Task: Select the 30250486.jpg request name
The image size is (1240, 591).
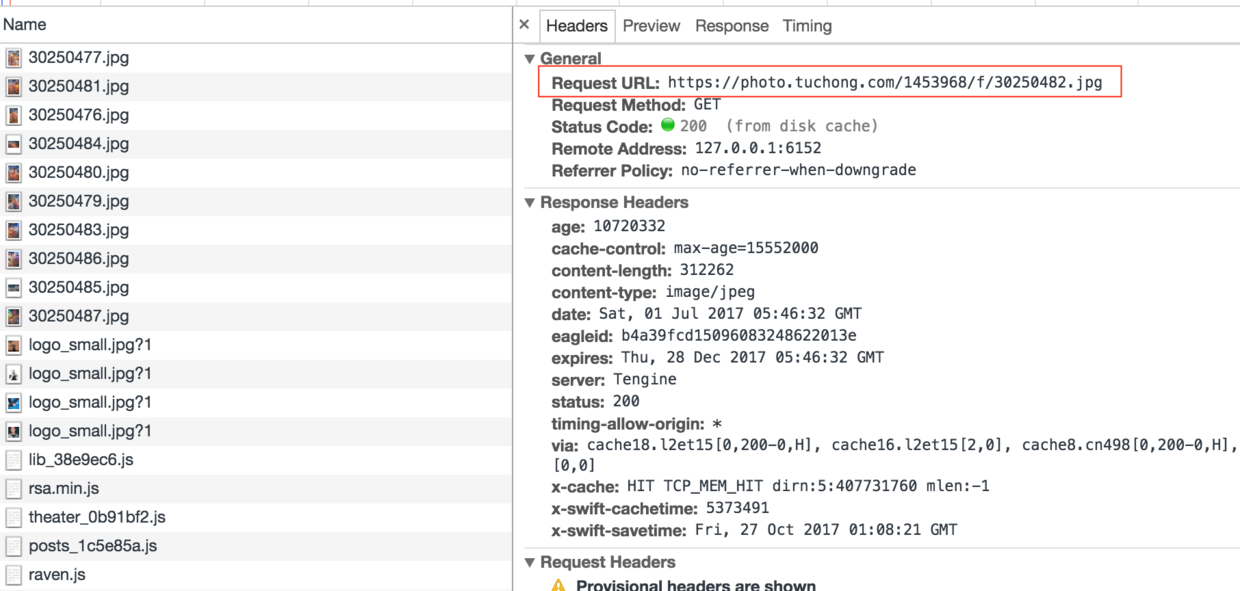Action: pos(79,259)
